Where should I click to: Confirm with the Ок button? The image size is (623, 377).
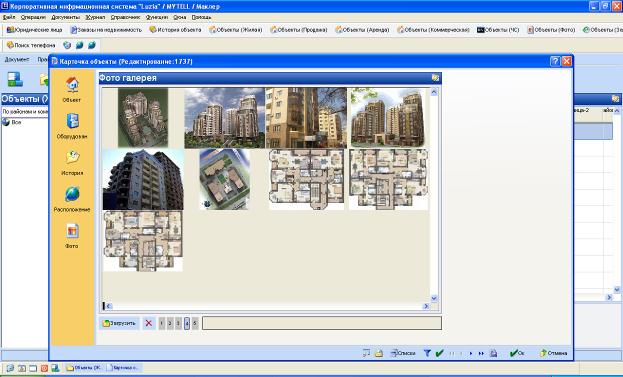(517, 353)
